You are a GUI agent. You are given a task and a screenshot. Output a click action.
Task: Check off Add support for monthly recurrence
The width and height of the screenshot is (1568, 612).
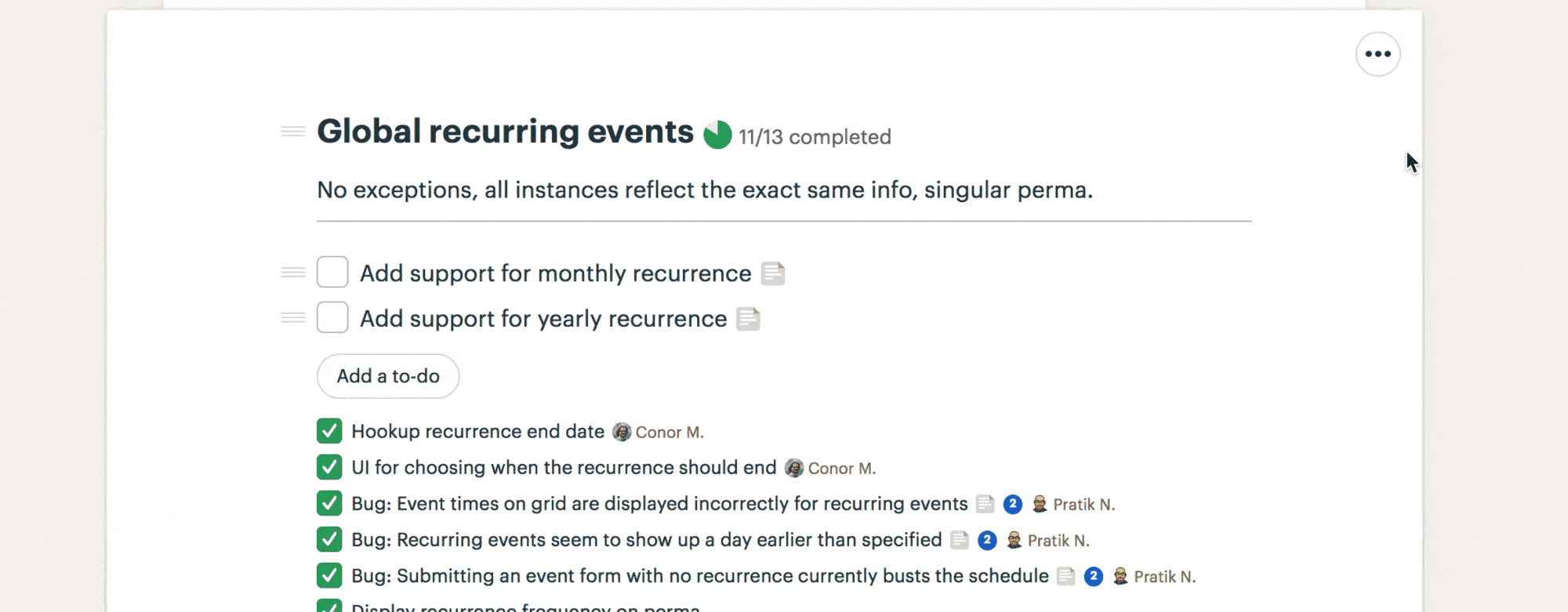332,272
